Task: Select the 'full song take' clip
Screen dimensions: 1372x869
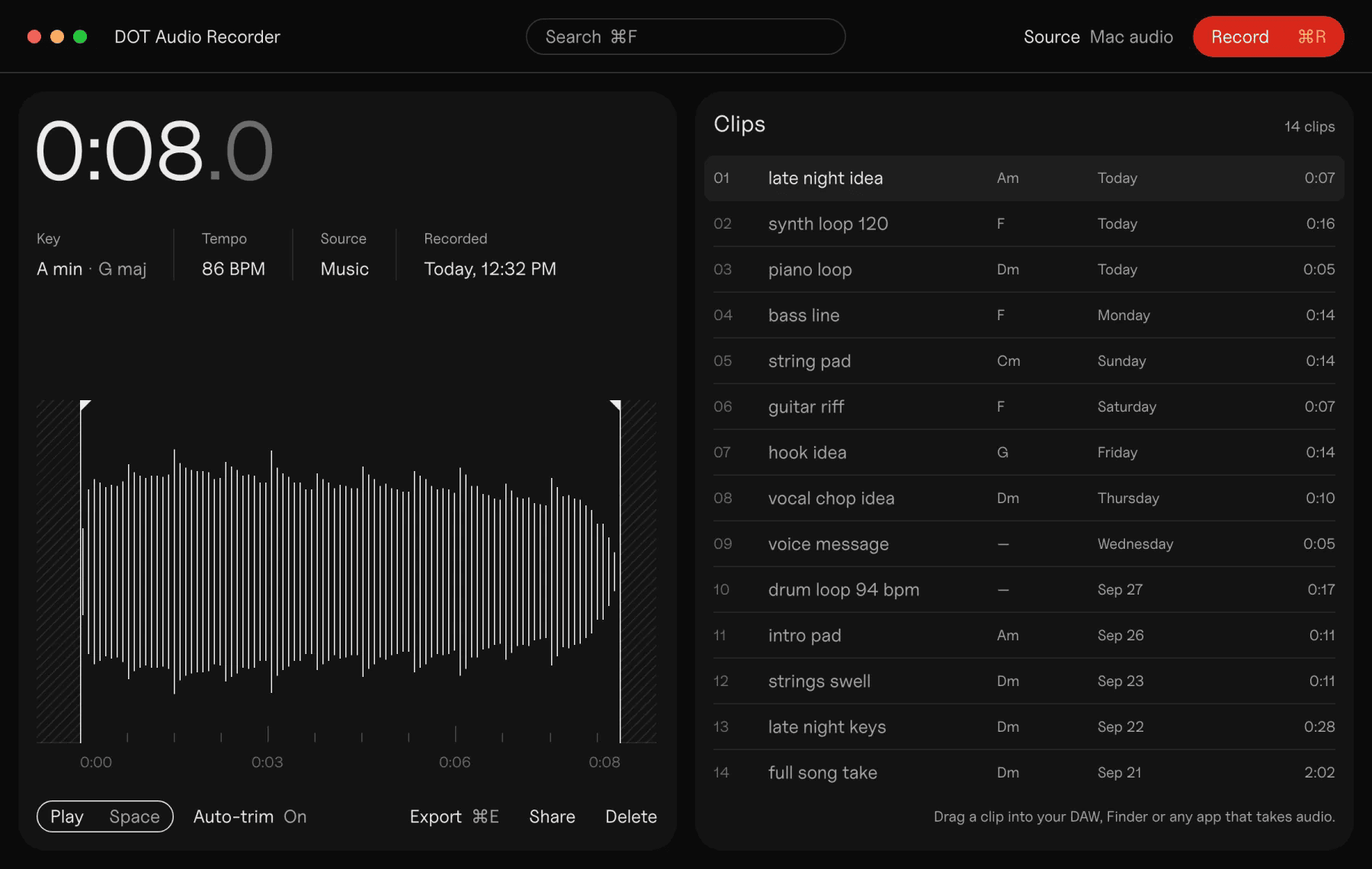Action: pyautogui.click(x=1024, y=772)
